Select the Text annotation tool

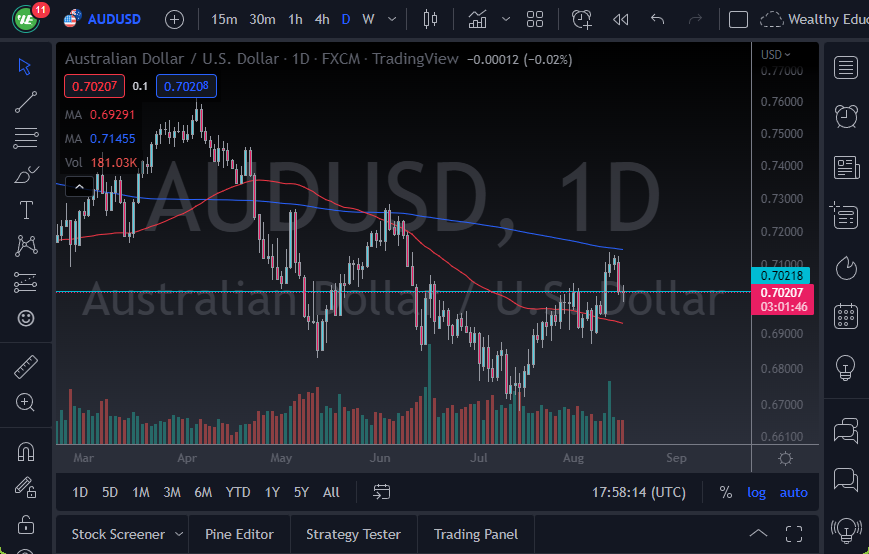(26, 210)
